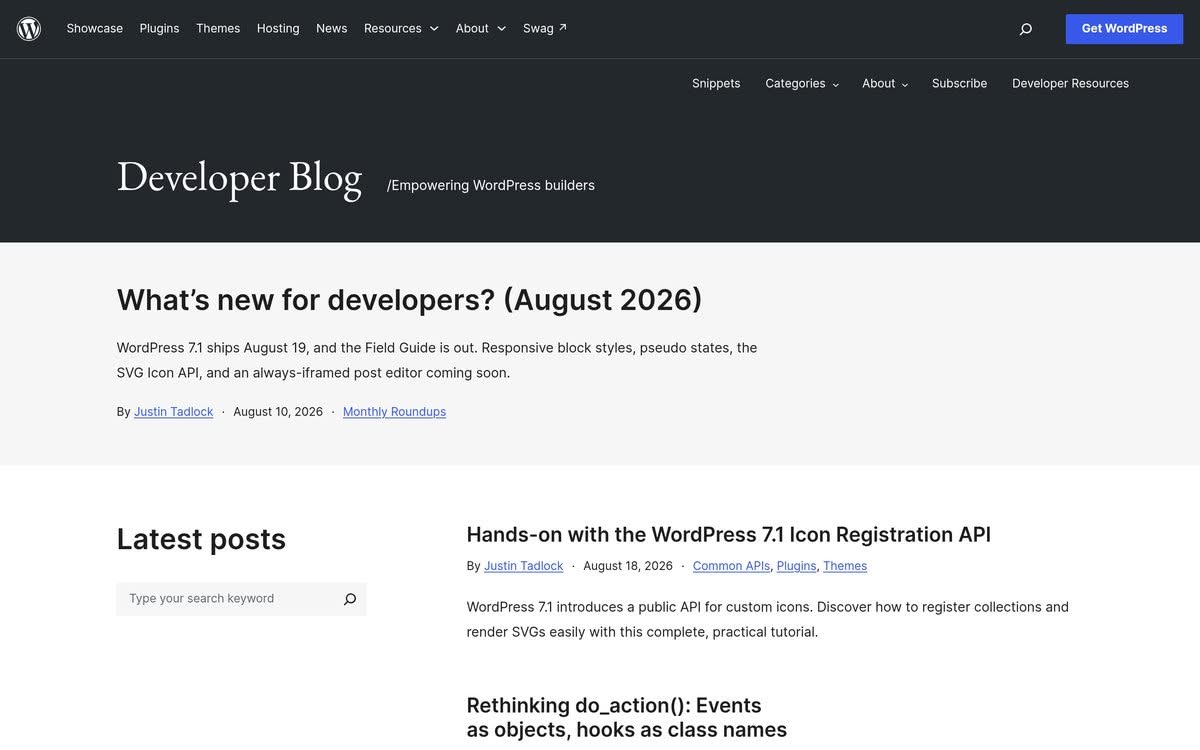Open the Rethinking do_action() post title
The width and height of the screenshot is (1200, 750).
627,718
